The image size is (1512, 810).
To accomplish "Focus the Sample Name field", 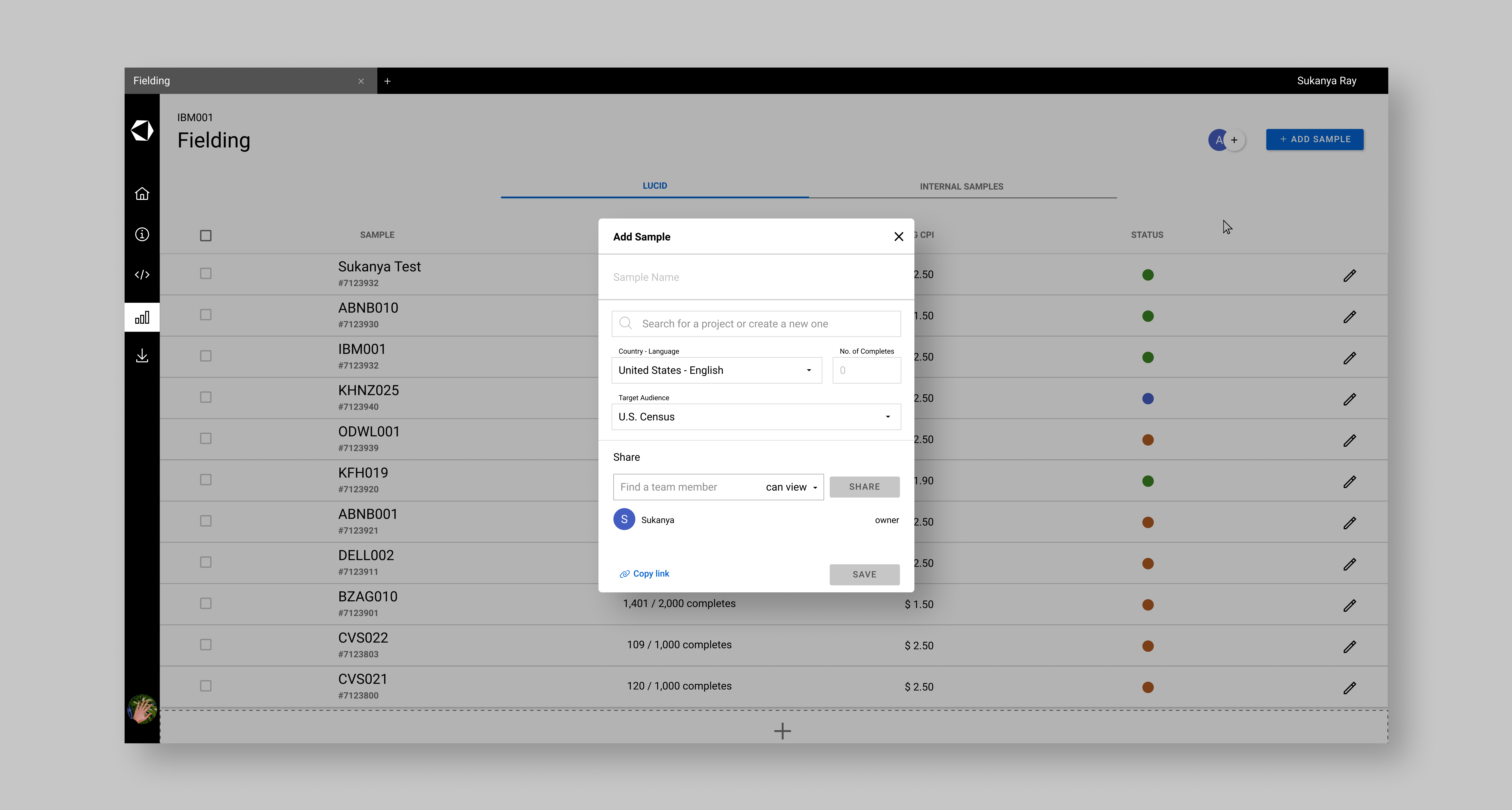I will 756,277.
